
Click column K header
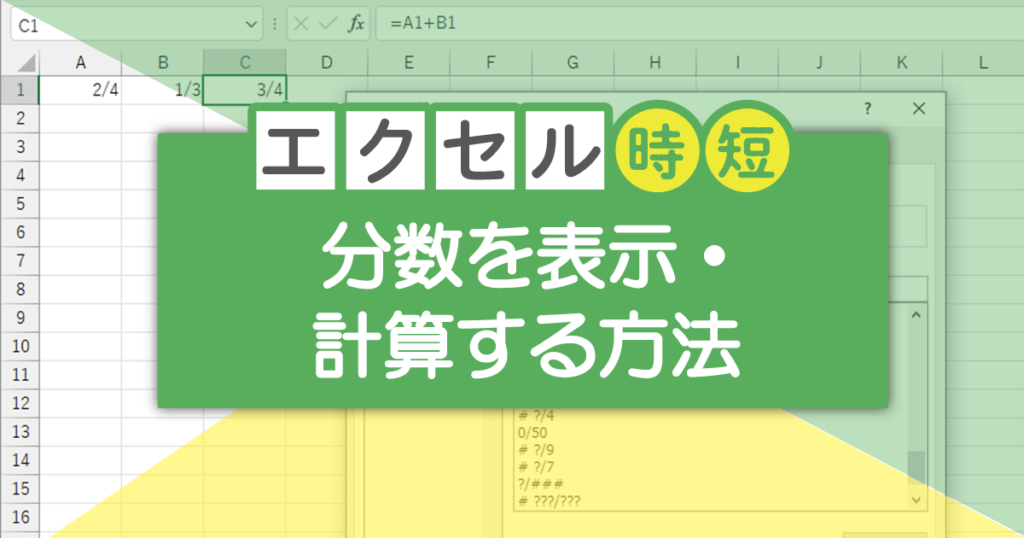pyautogui.click(x=902, y=63)
